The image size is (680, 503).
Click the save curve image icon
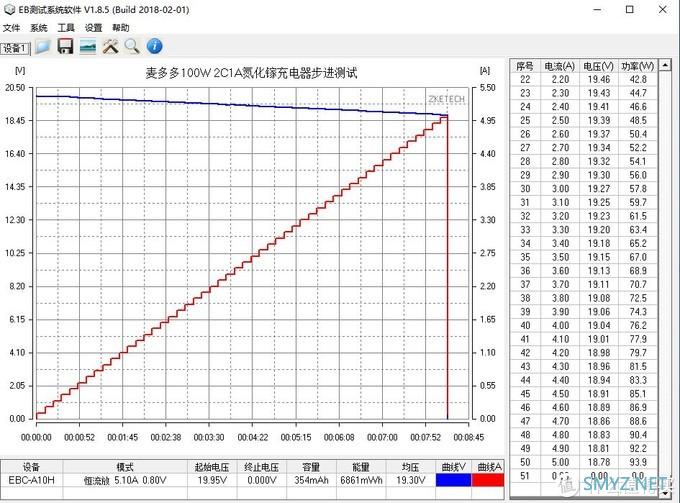88,46
